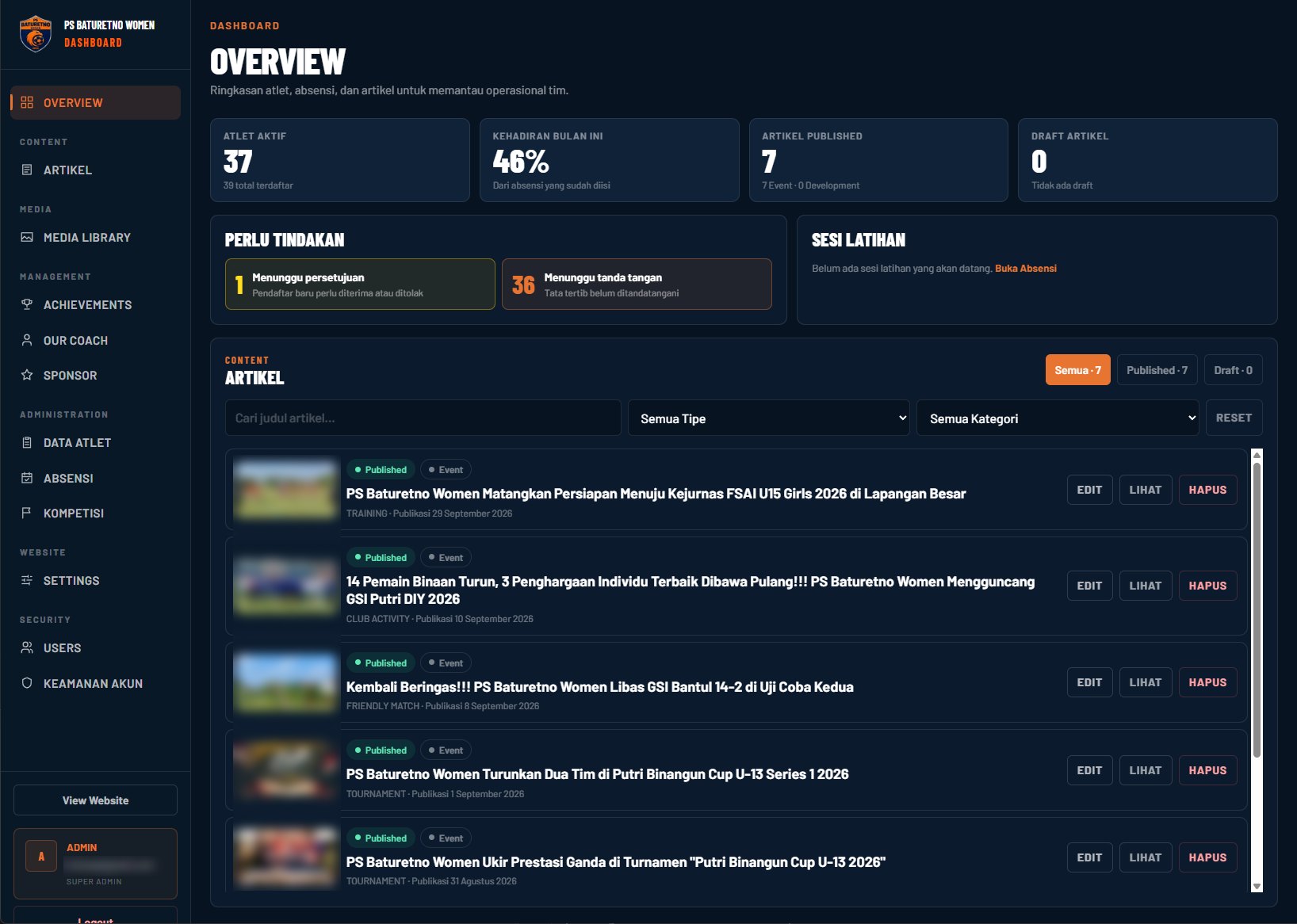Click the Atlet Aktif 37 stat card
The image size is (1297, 924).
click(x=340, y=160)
